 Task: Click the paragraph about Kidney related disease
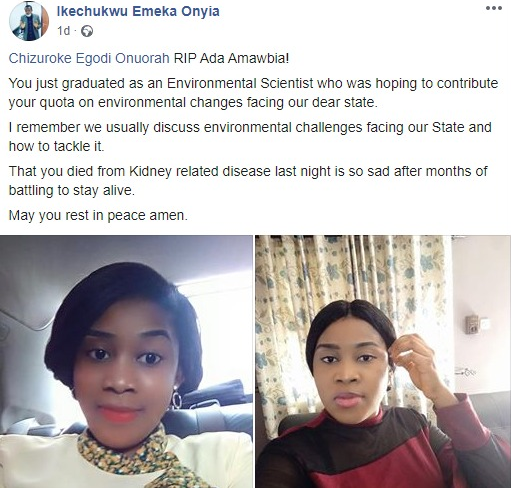click(x=248, y=181)
